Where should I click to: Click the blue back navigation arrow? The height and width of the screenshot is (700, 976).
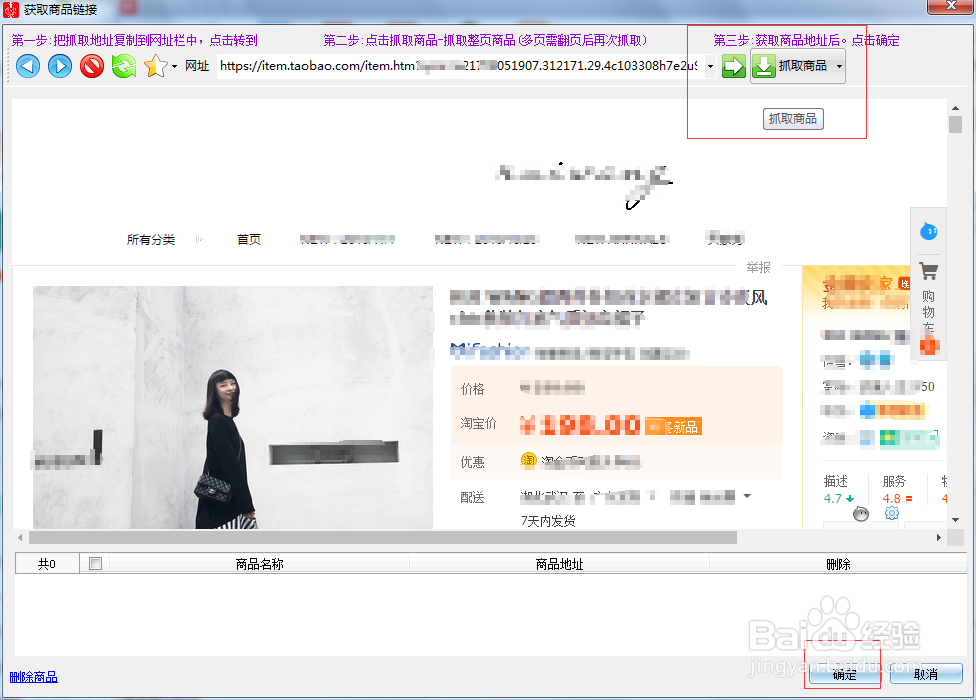(28, 66)
